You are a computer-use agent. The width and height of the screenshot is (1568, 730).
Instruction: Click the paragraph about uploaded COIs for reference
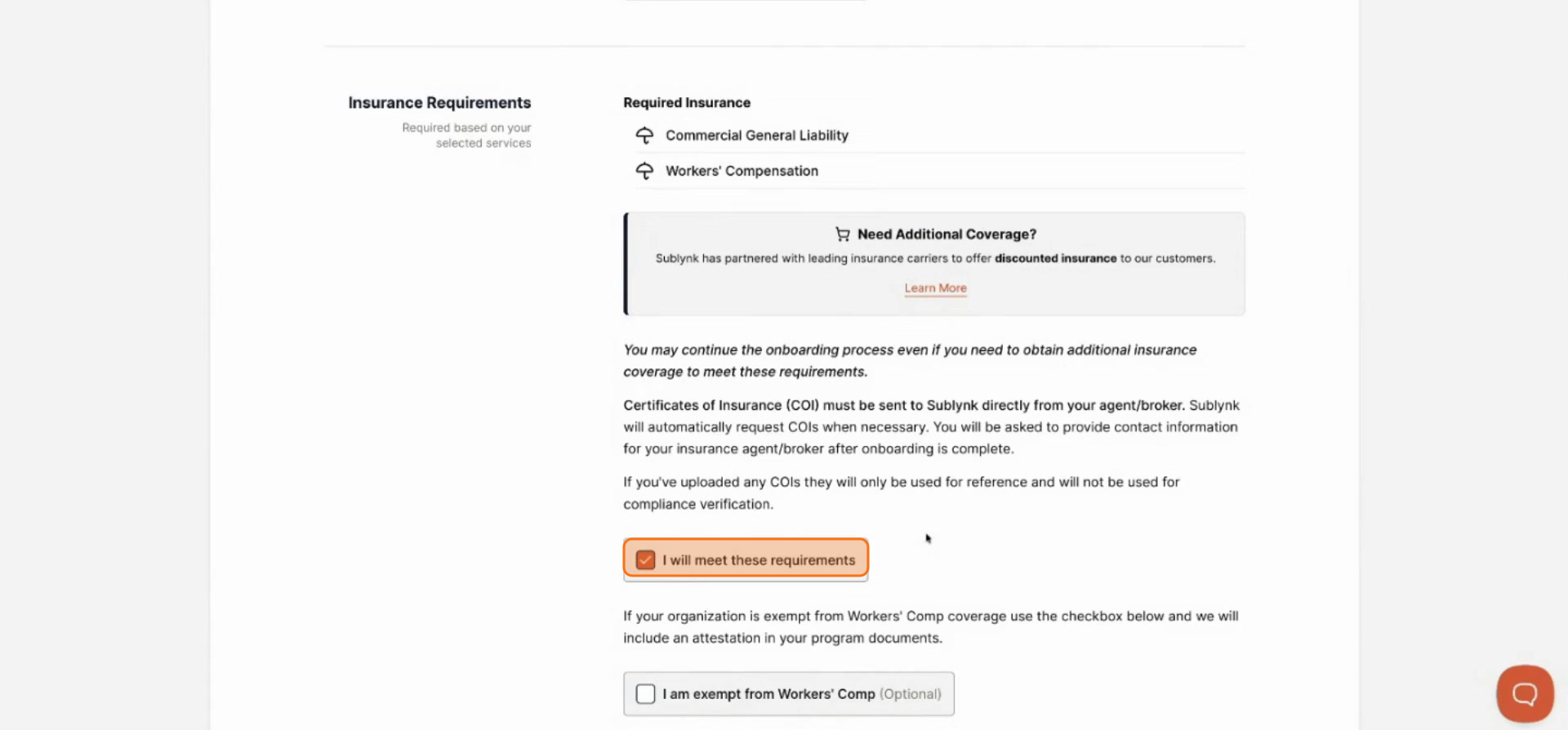pos(902,493)
